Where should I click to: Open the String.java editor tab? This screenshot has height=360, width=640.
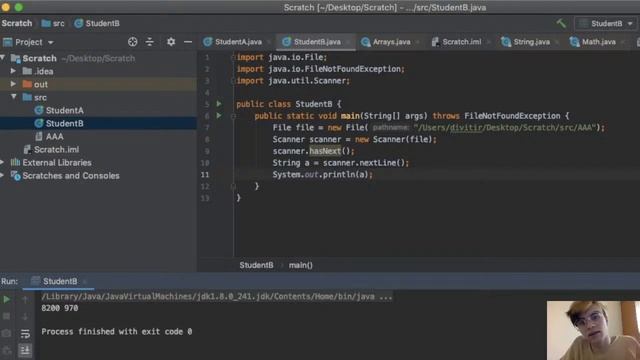(x=531, y=42)
